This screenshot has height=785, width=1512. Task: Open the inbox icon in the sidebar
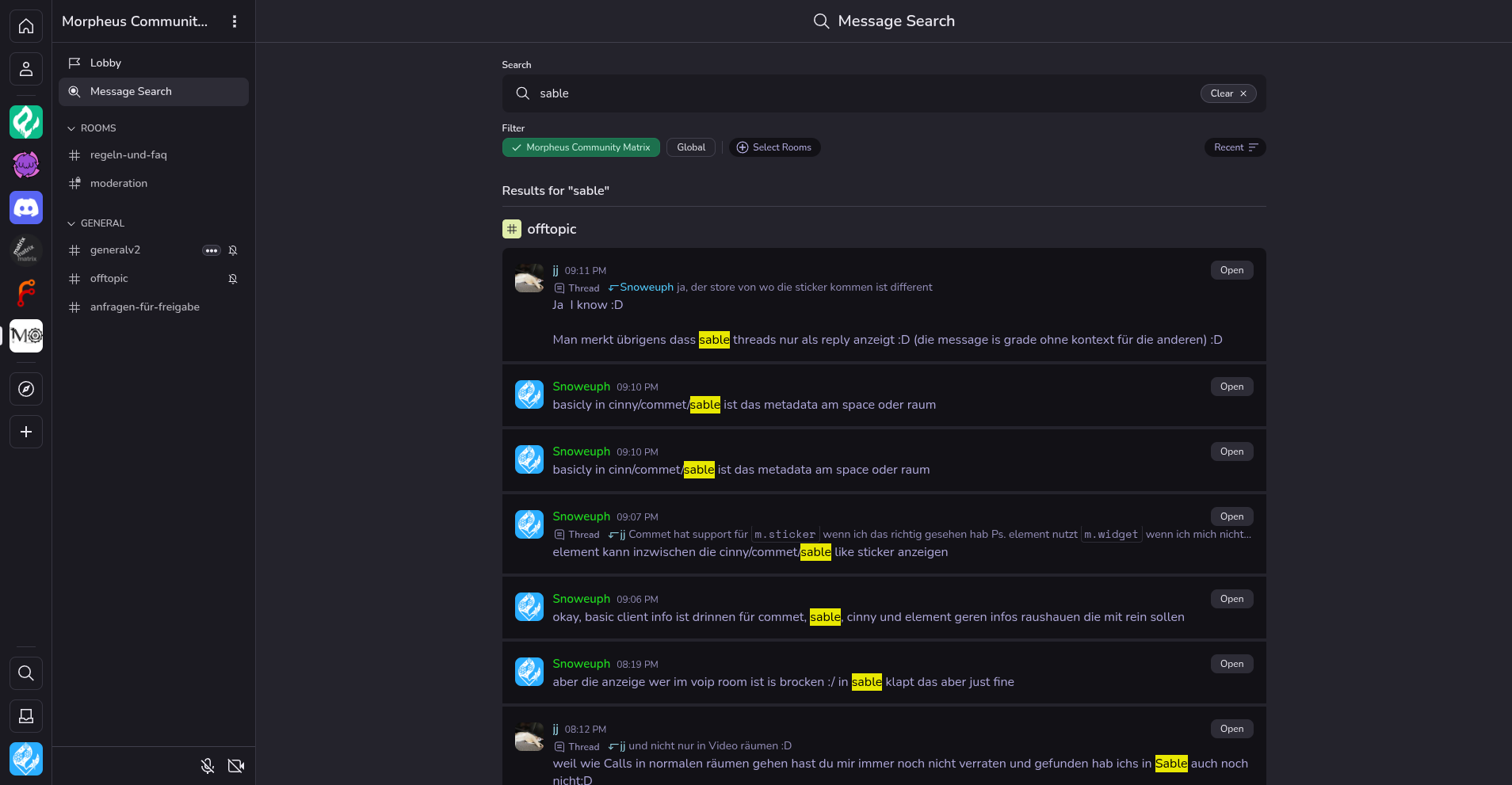click(x=26, y=716)
